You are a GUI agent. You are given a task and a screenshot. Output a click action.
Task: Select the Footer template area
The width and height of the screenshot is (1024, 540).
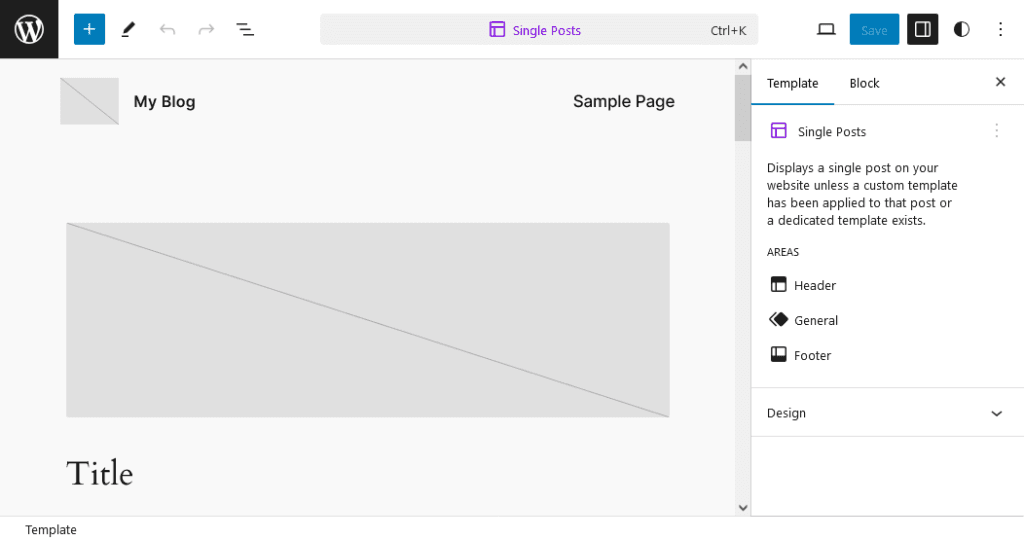click(x=801, y=355)
